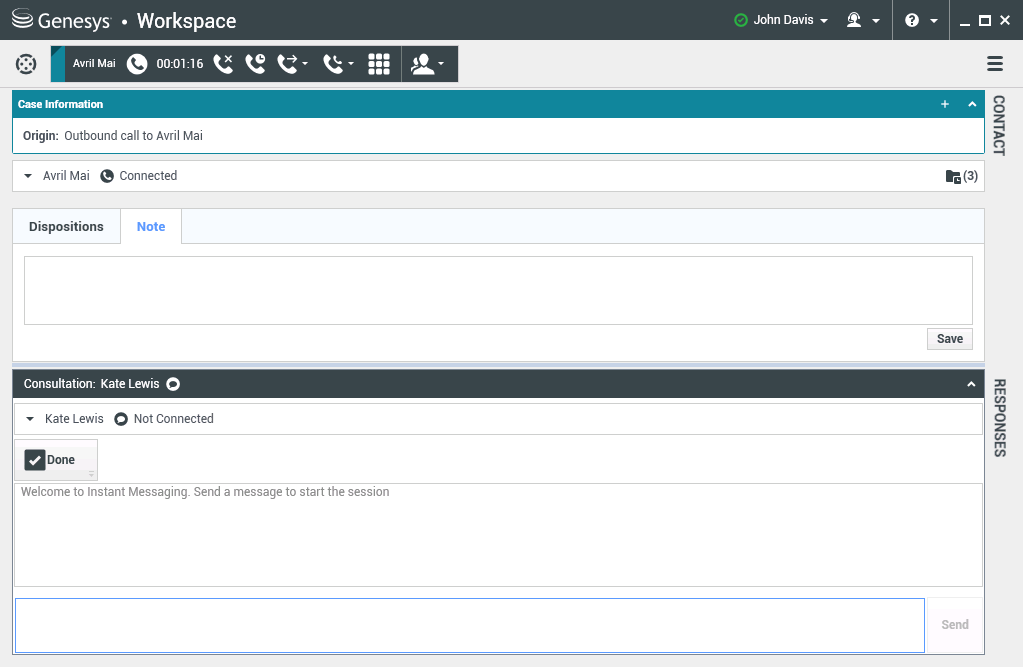Add a field to Case Information
Viewport: 1023px width, 667px height.
tap(945, 104)
